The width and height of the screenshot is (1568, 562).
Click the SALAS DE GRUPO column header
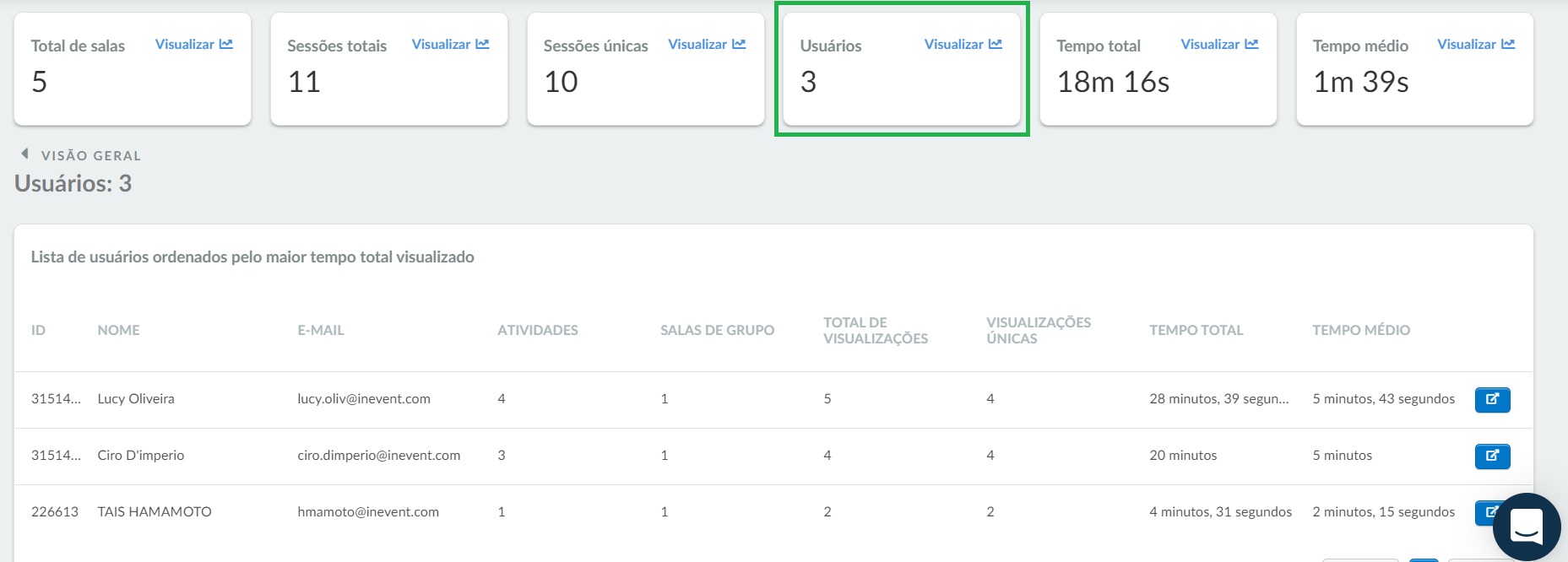point(717,330)
